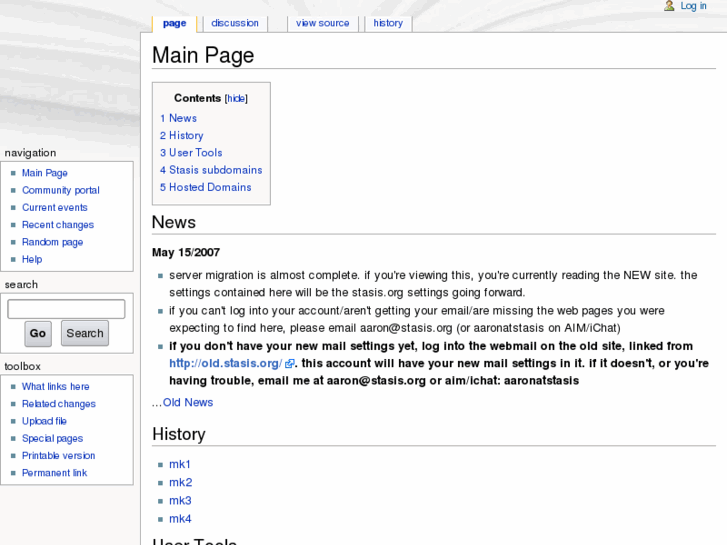This screenshot has width=727, height=545.
Task: Jump to section 4 Stasis subdomains in Contents
Action: point(211,170)
